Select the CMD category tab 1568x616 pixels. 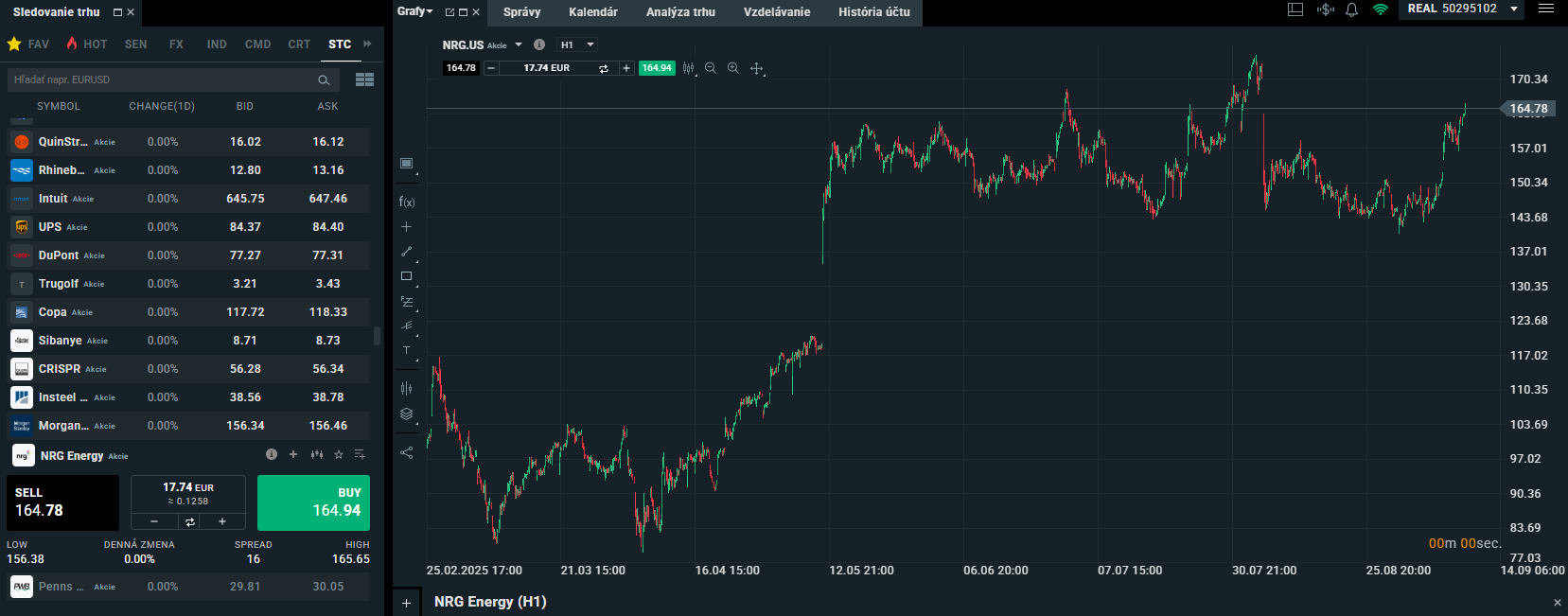pos(257,44)
